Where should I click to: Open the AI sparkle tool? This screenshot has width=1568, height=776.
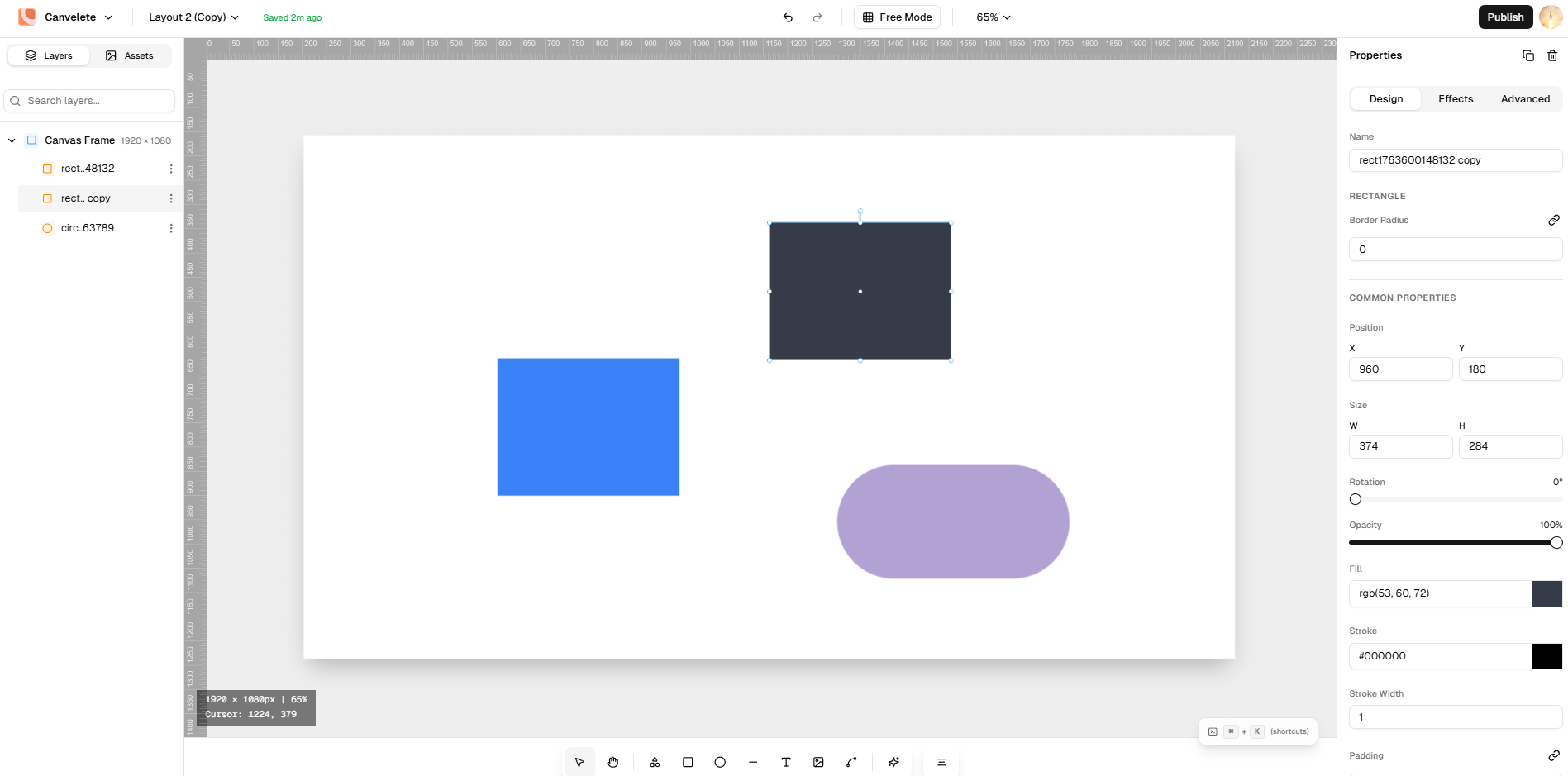pyautogui.click(x=894, y=762)
